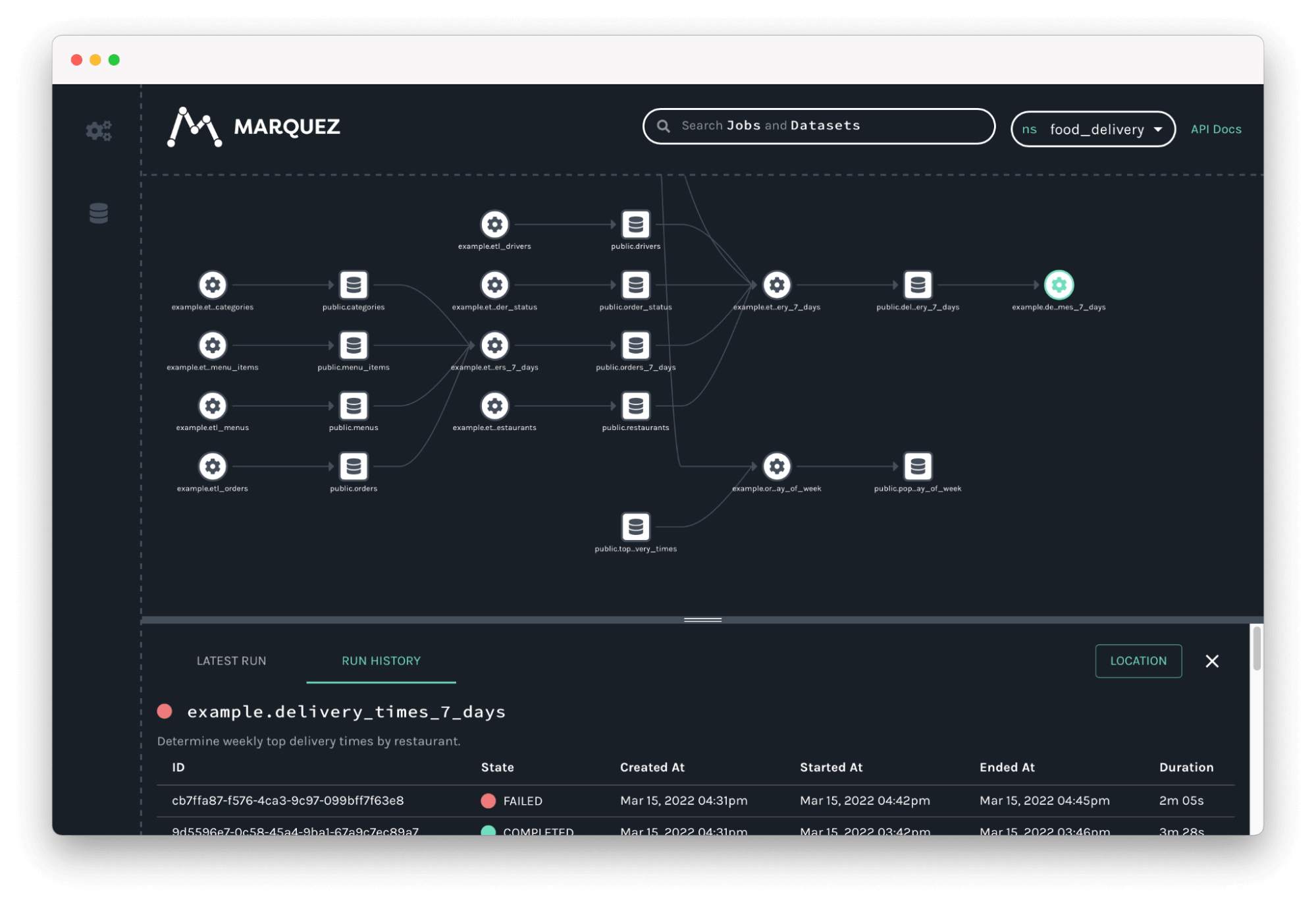Expand the food_delivery namespace dropdown
Viewport: 1316px width, 905px height.
[x=1093, y=129]
